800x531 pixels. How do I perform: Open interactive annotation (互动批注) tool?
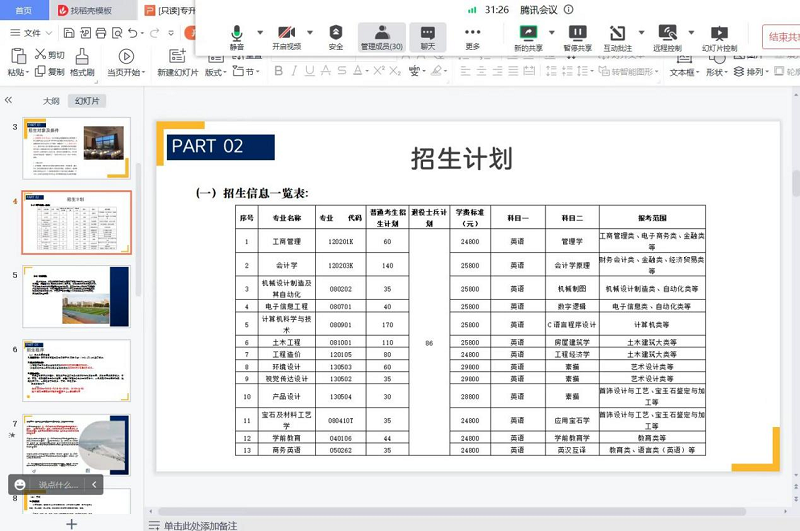click(617, 37)
